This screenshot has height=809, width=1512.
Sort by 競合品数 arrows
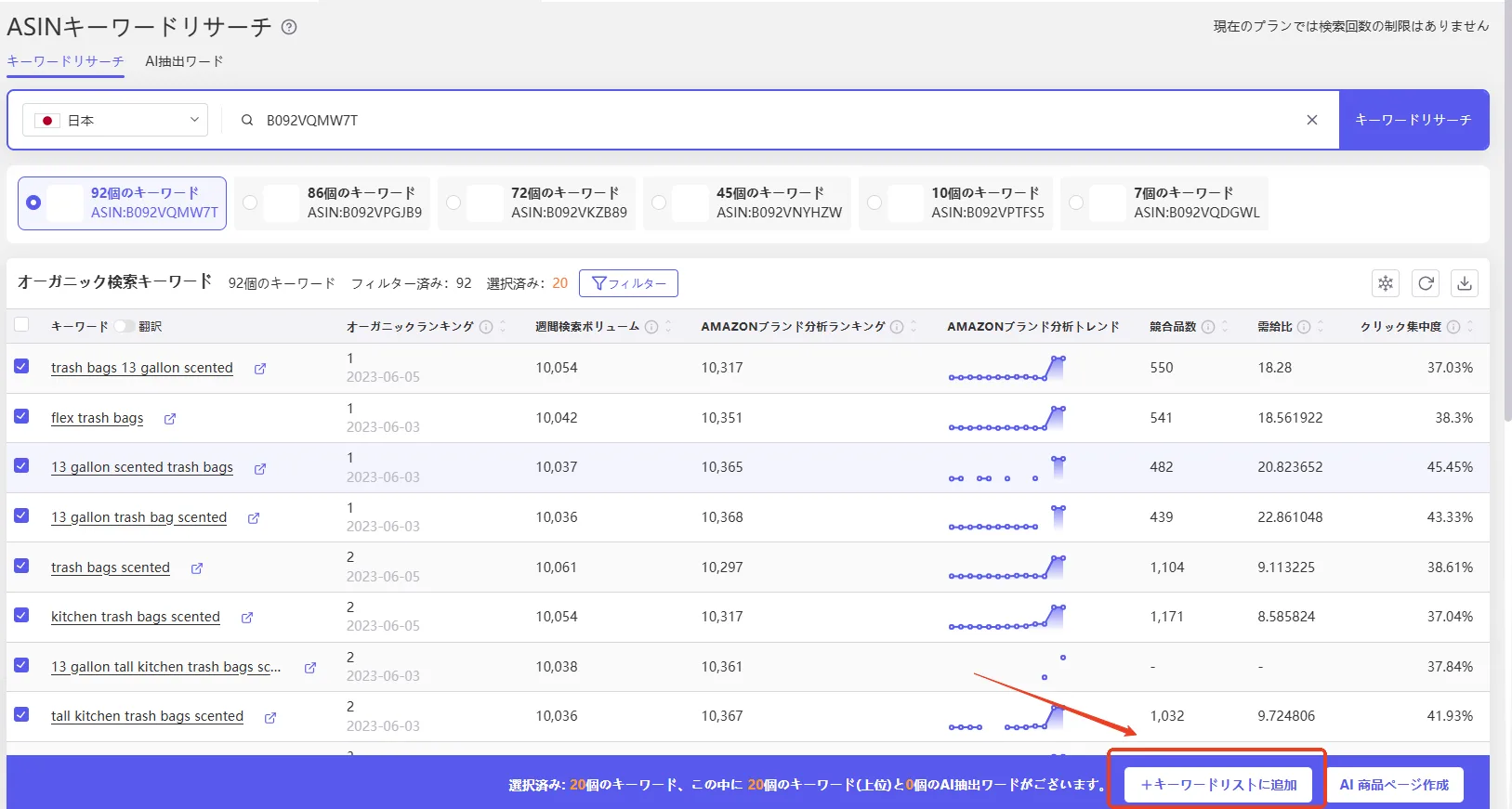[x=1225, y=327]
